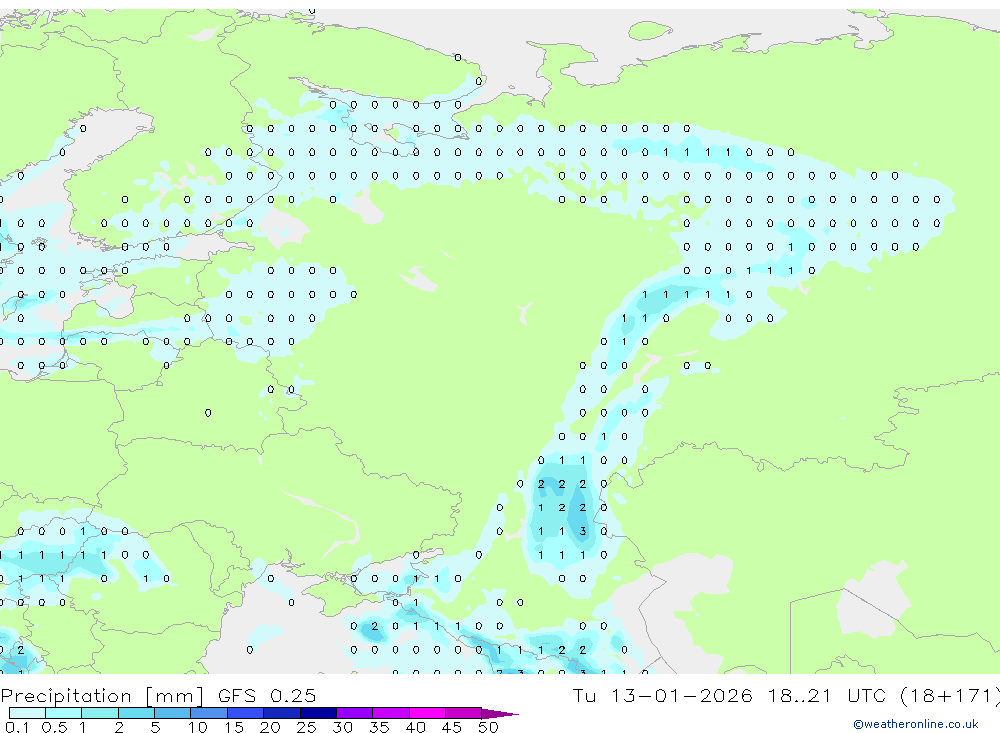Click the legend label "35"
This screenshot has width=1000, height=733.
point(379,727)
